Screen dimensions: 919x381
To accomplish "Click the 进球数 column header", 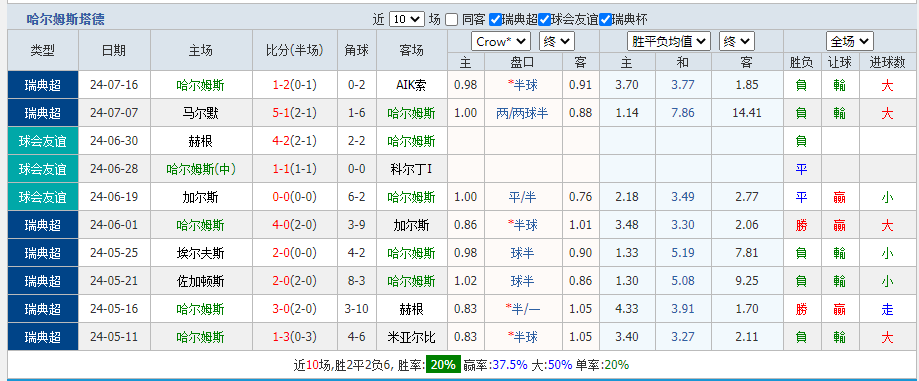I will 887,62.
